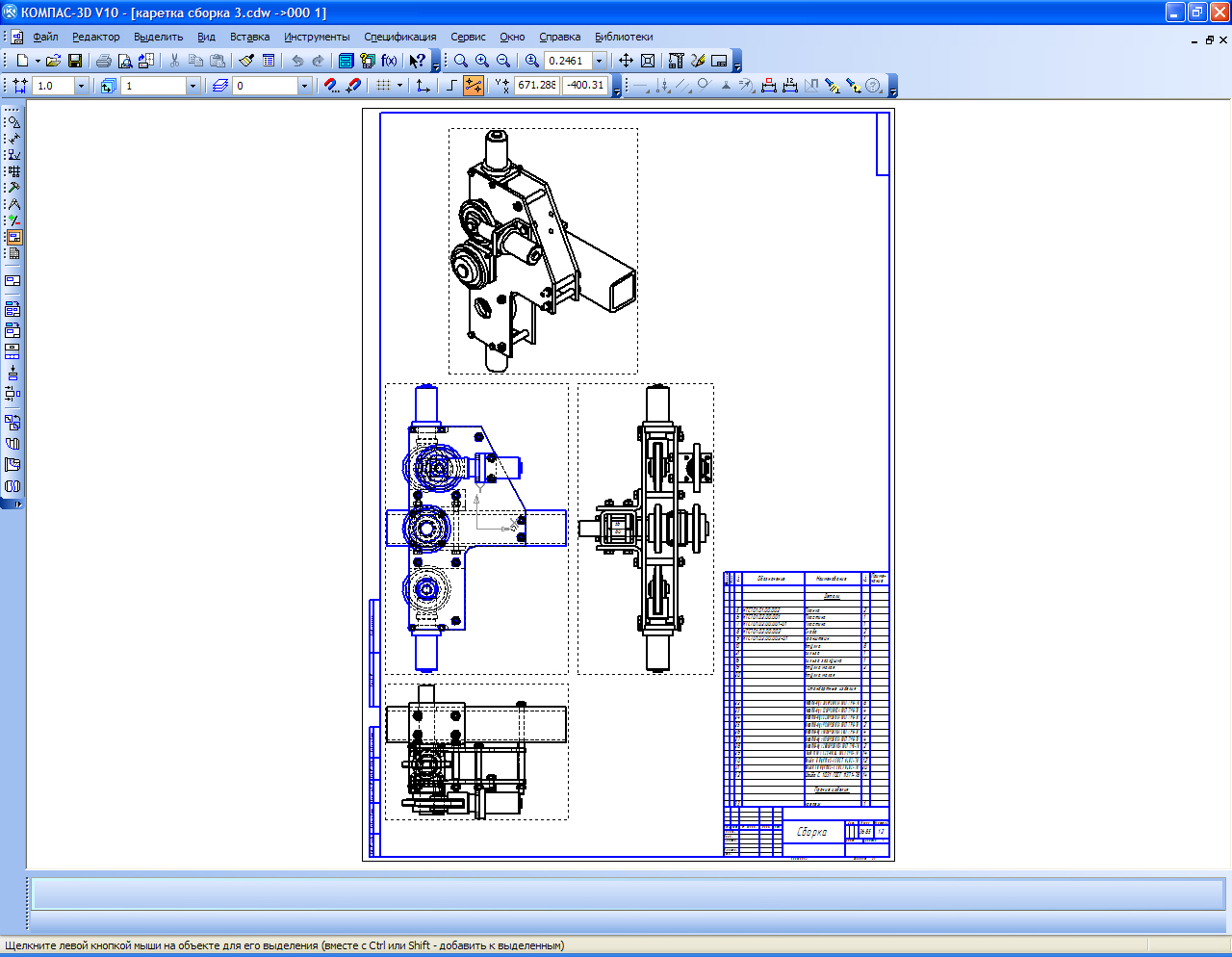Image resolution: width=1232 pixels, height=957 pixels.
Task: Click the local coordinate system icon
Action: point(423,86)
